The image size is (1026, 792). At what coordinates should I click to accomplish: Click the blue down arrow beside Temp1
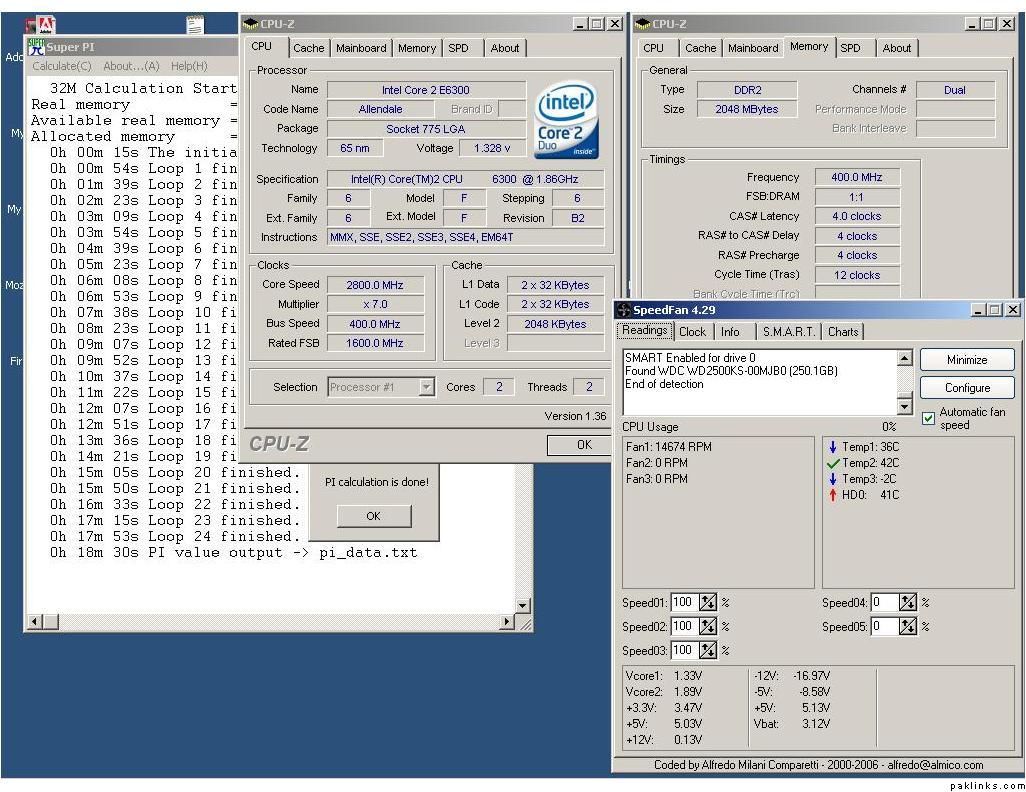point(832,447)
